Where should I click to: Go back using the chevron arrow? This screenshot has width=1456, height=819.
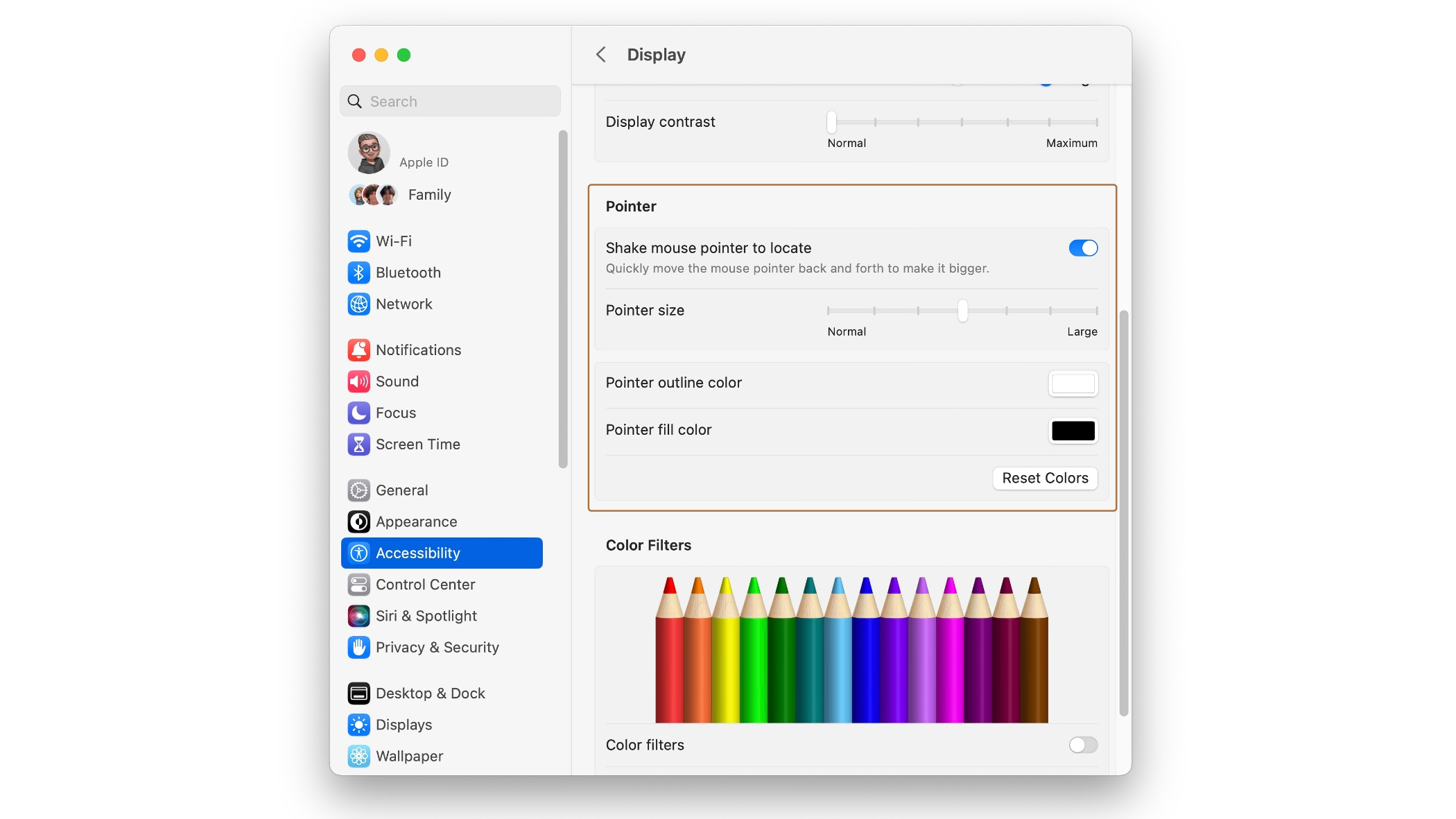tap(601, 55)
